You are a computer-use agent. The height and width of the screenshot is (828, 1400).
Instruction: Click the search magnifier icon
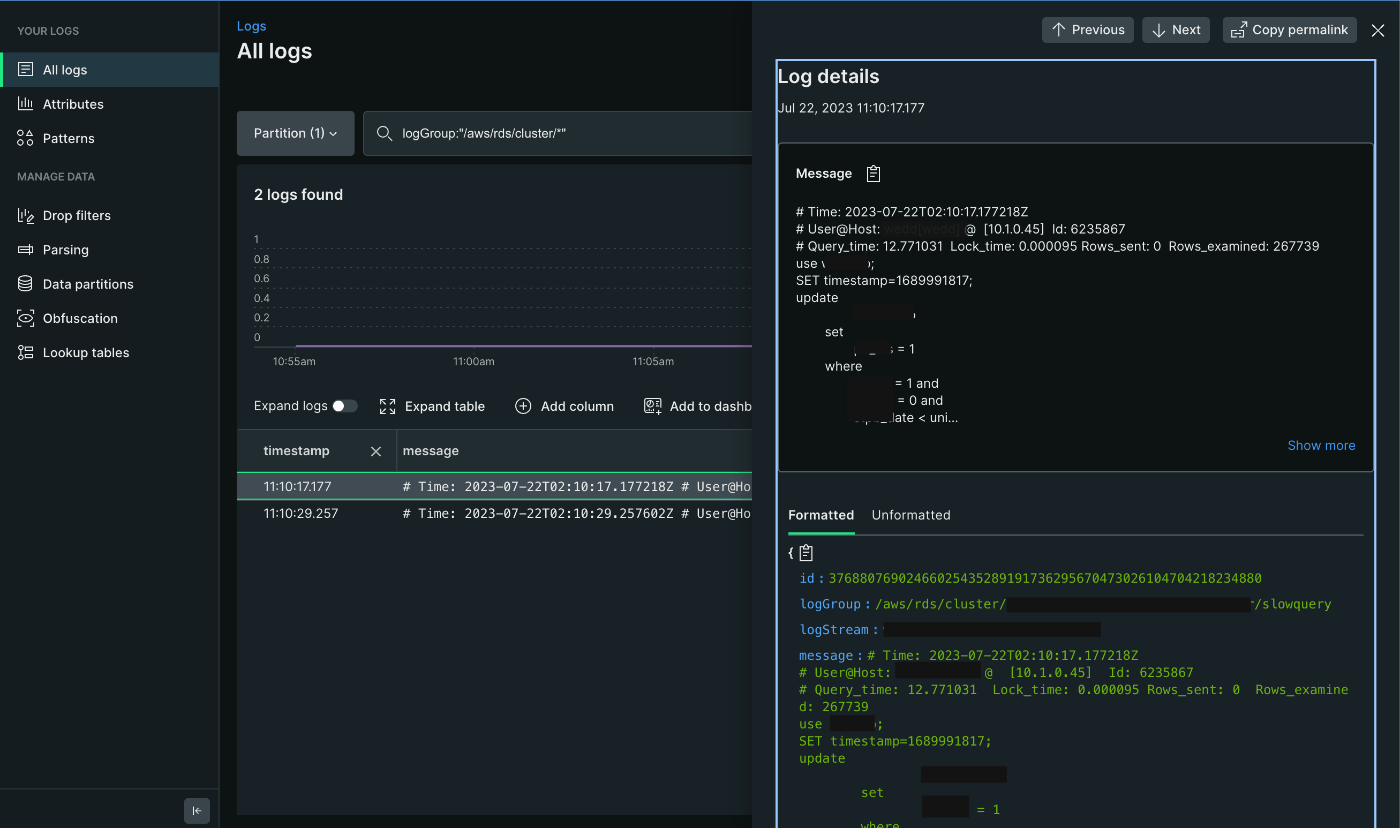(384, 133)
